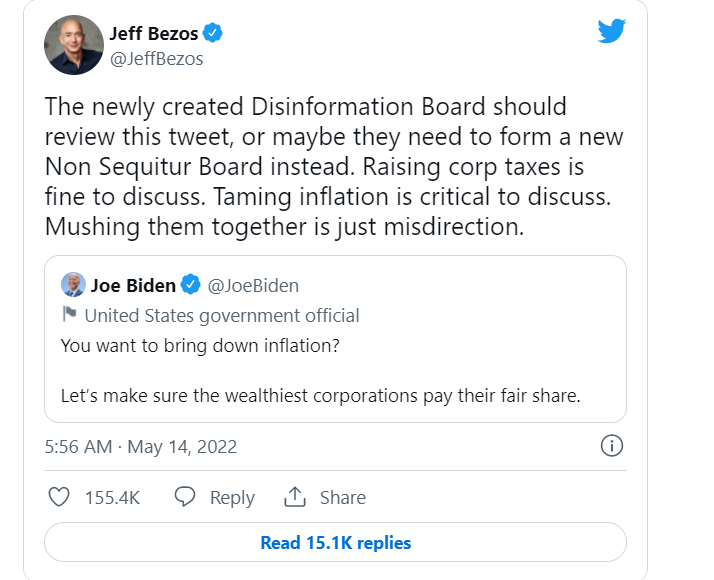Like the tweet with heart icon
This screenshot has width=714, height=580.
60,497
